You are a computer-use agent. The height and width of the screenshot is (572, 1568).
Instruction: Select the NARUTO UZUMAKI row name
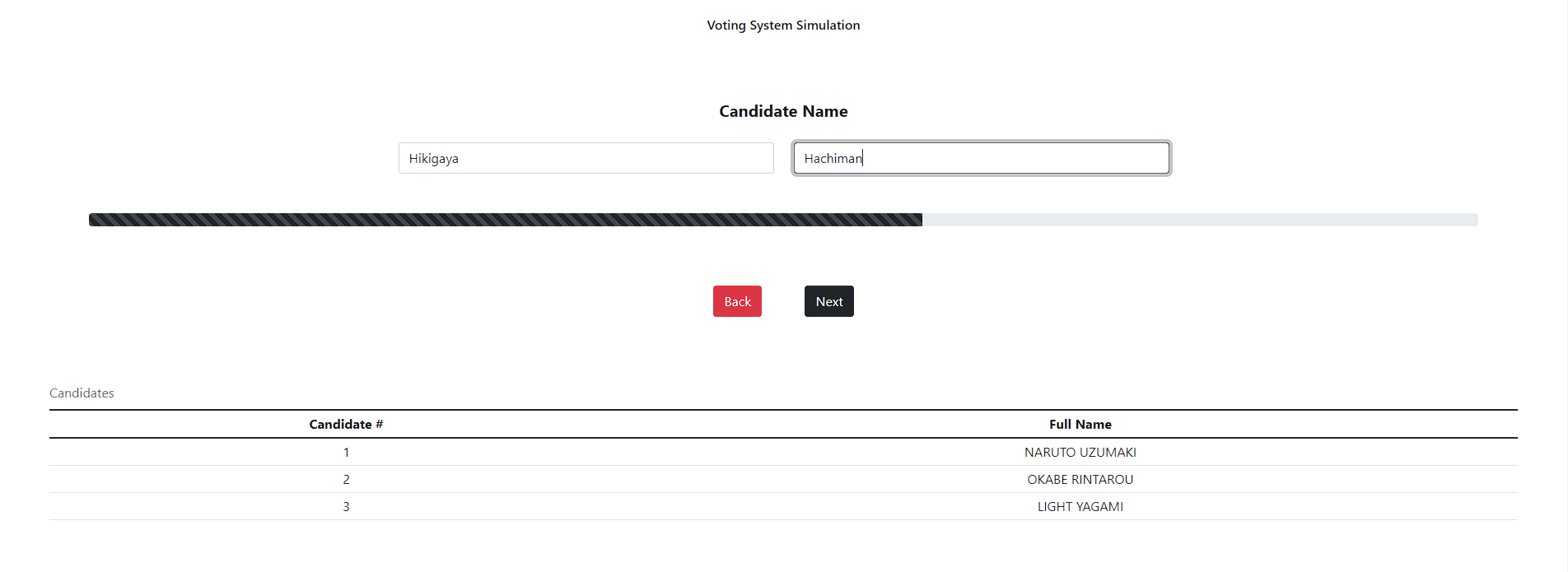(1080, 453)
